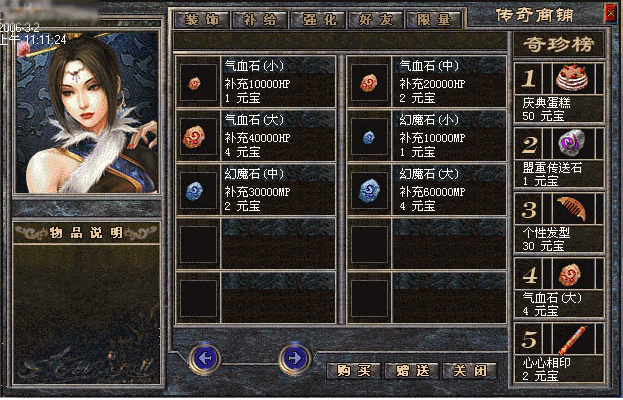This screenshot has height=400, width=623.
Task: Click the 个性发型 comb icon
Action: tap(573, 208)
